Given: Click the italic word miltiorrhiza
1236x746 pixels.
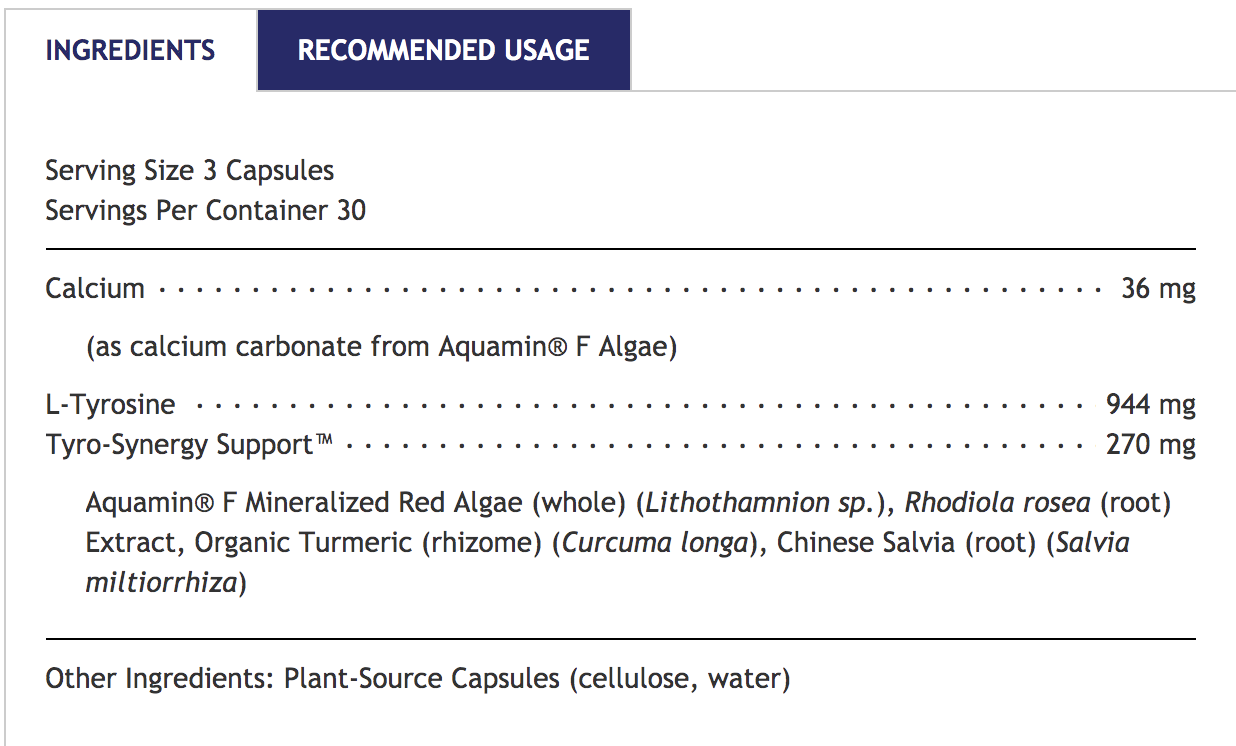Looking at the screenshot, I should pyautogui.click(x=161, y=582).
